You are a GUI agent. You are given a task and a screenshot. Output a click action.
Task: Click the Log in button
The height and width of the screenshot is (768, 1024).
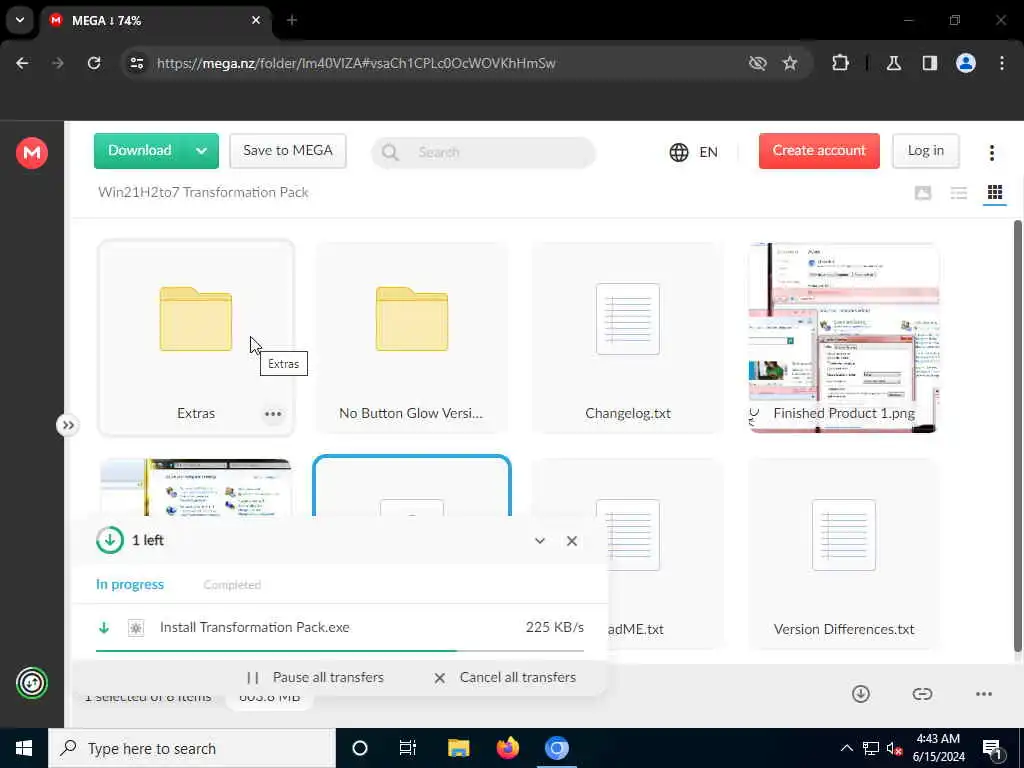point(925,151)
